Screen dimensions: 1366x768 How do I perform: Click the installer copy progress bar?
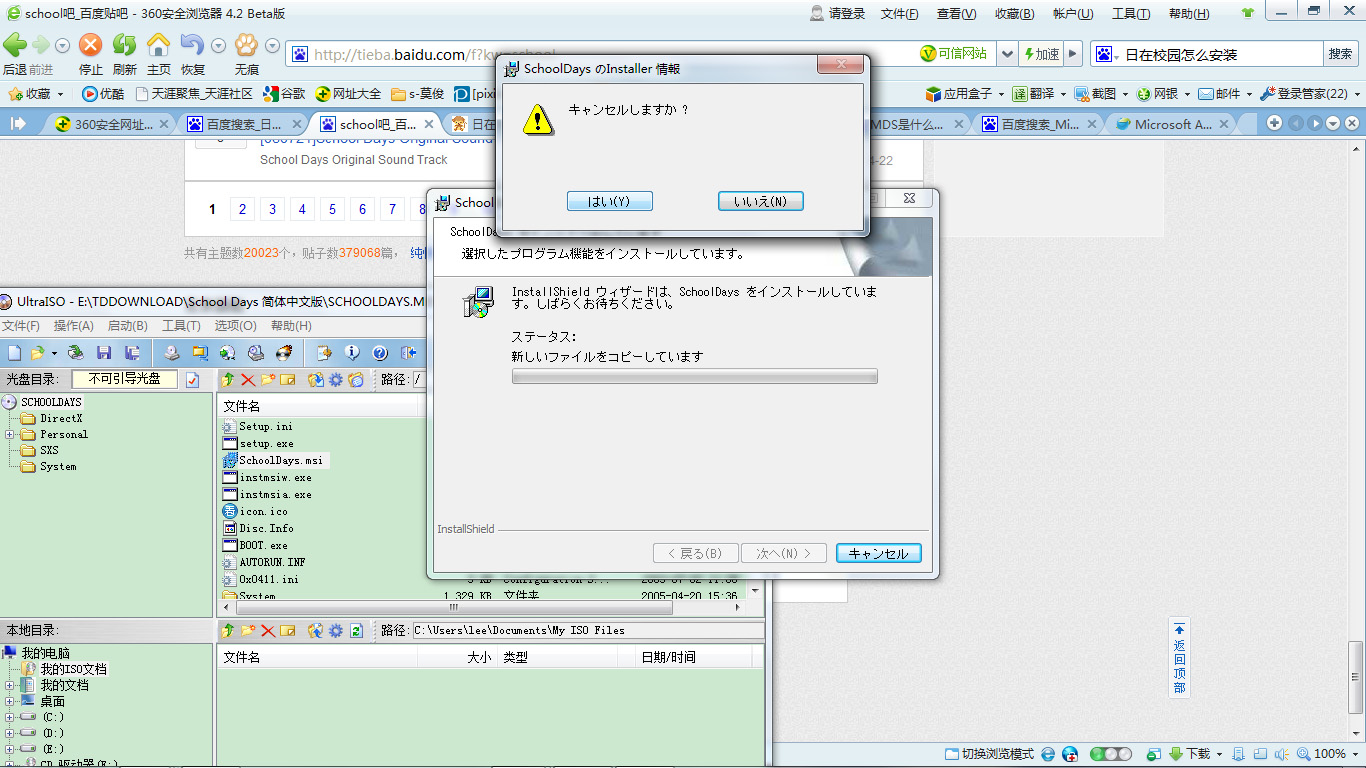point(695,377)
